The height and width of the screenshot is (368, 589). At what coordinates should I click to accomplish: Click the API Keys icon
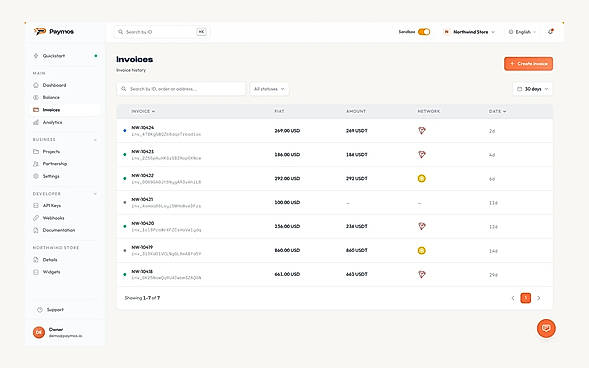36,205
